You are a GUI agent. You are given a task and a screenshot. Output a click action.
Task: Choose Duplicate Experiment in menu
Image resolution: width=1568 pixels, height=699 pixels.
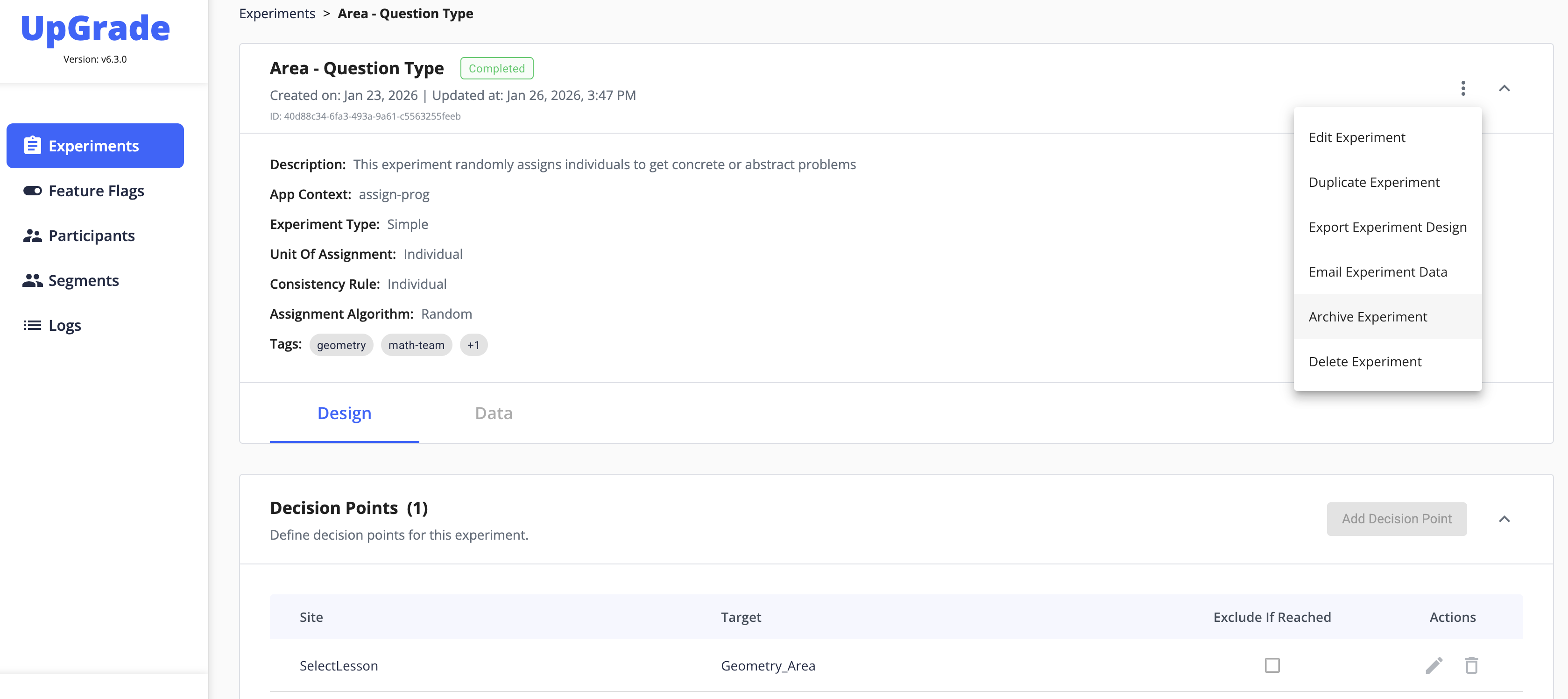coord(1374,182)
